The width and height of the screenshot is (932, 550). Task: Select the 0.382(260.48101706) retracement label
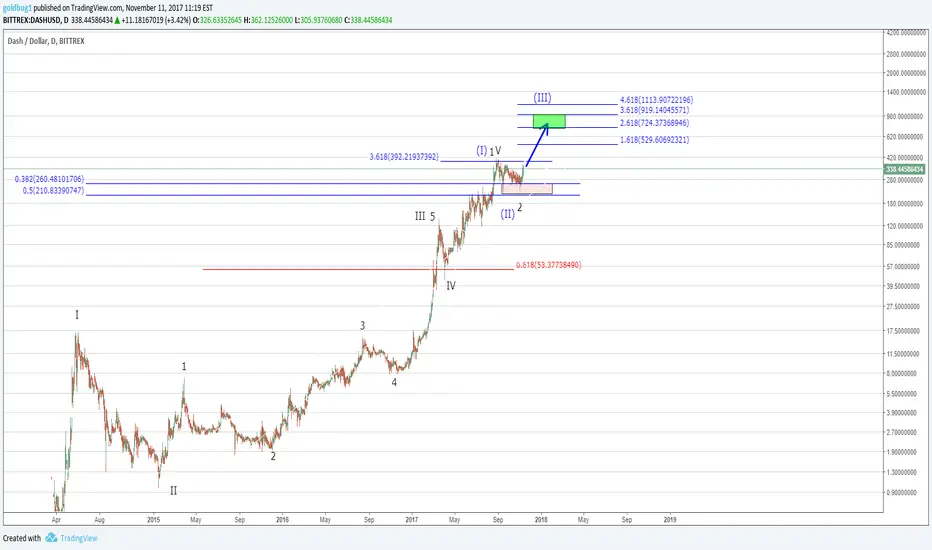pyautogui.click(x=49, y=179)
